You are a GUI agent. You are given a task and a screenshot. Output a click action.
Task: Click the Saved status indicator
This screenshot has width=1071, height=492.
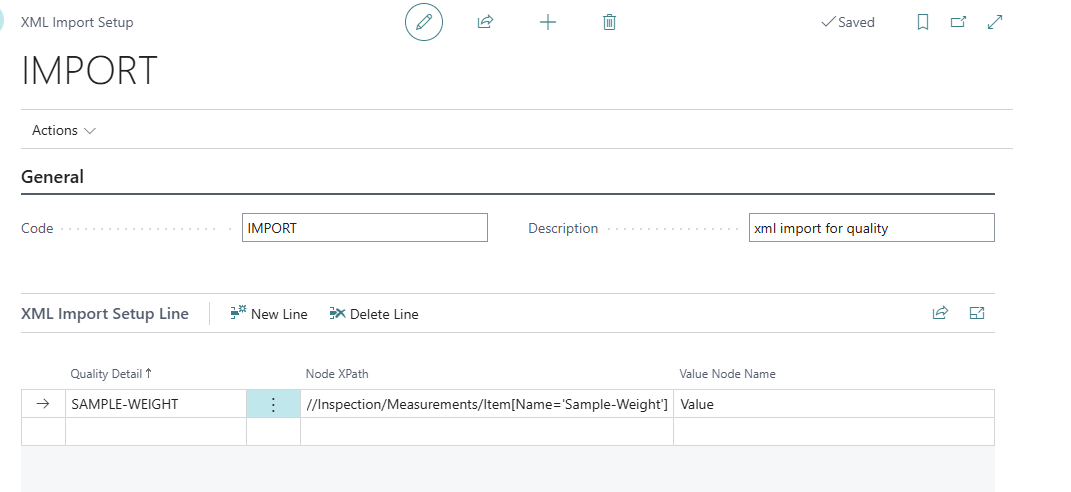848,22
